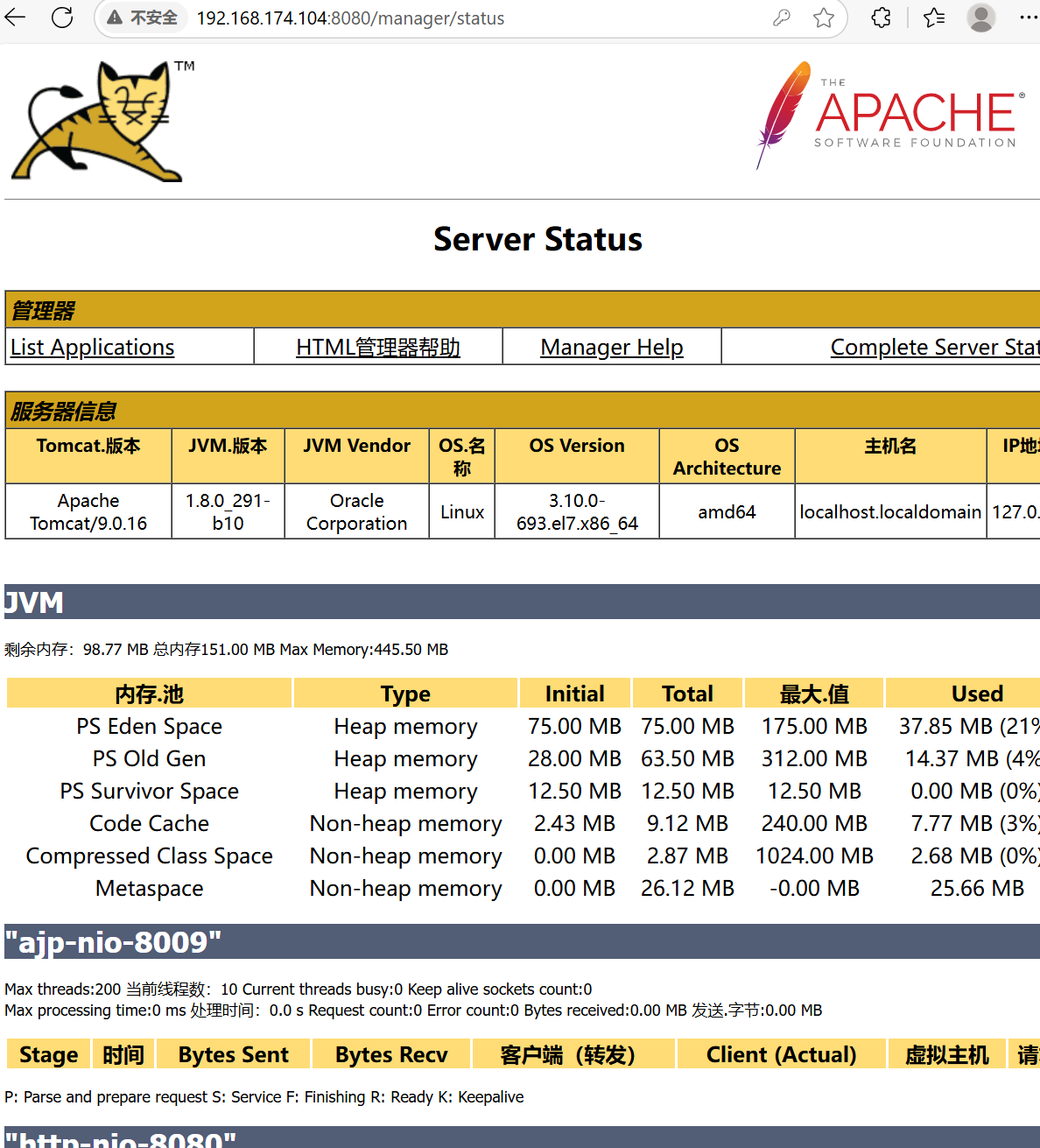Screen dimensions: 1040x1148
Task: Click the Type column header
Action: [405, 694]
